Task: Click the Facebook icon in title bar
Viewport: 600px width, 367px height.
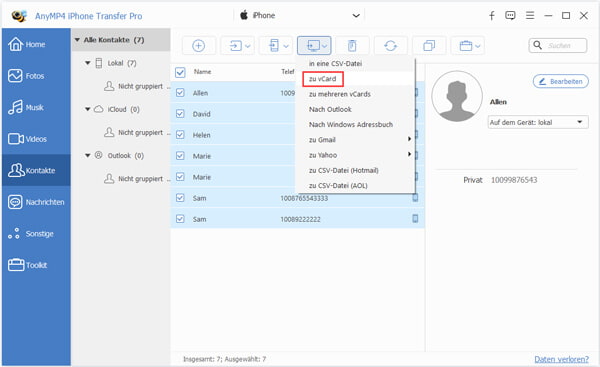Action: click(492, 16)
